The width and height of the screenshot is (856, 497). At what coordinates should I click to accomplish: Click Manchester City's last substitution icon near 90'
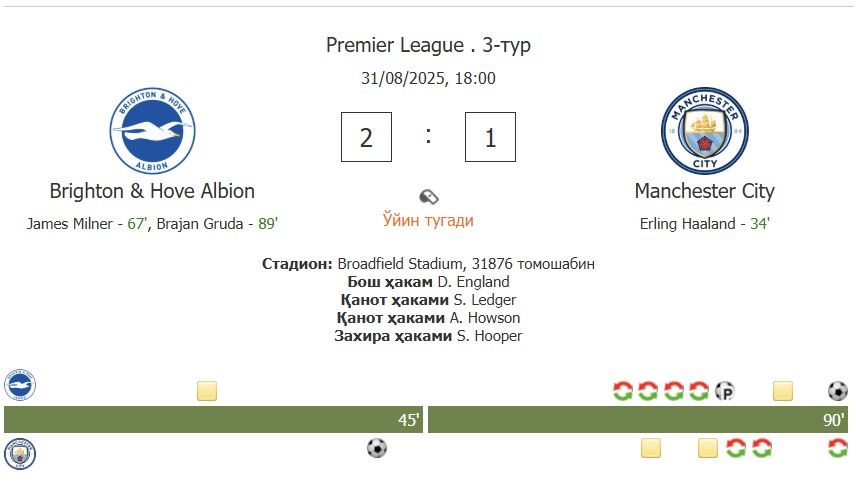click(x=837, y=448)
